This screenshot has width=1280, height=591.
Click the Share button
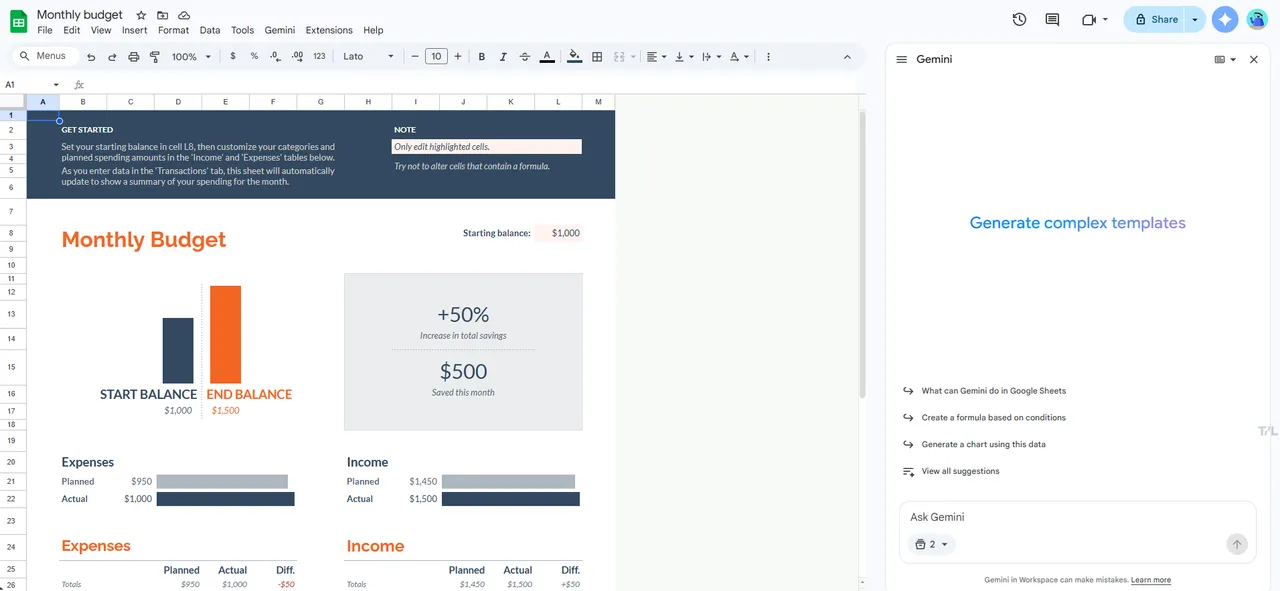pyautogui.click(x=1156, y=19)
